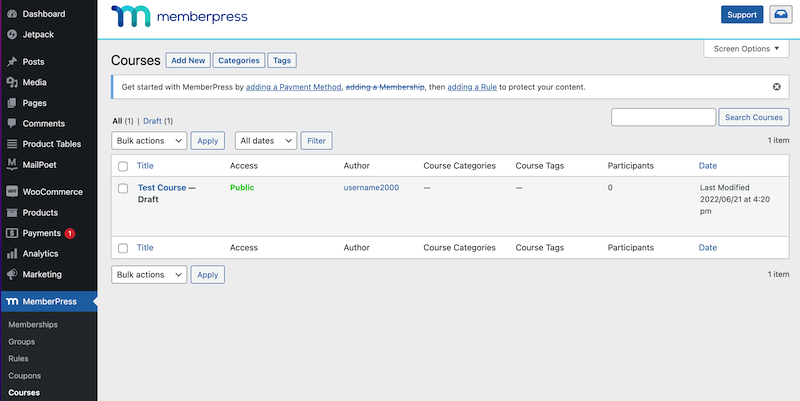The image size is (800, 401).
Task: Click the Last Modified date cell
Action: point(735,199)
